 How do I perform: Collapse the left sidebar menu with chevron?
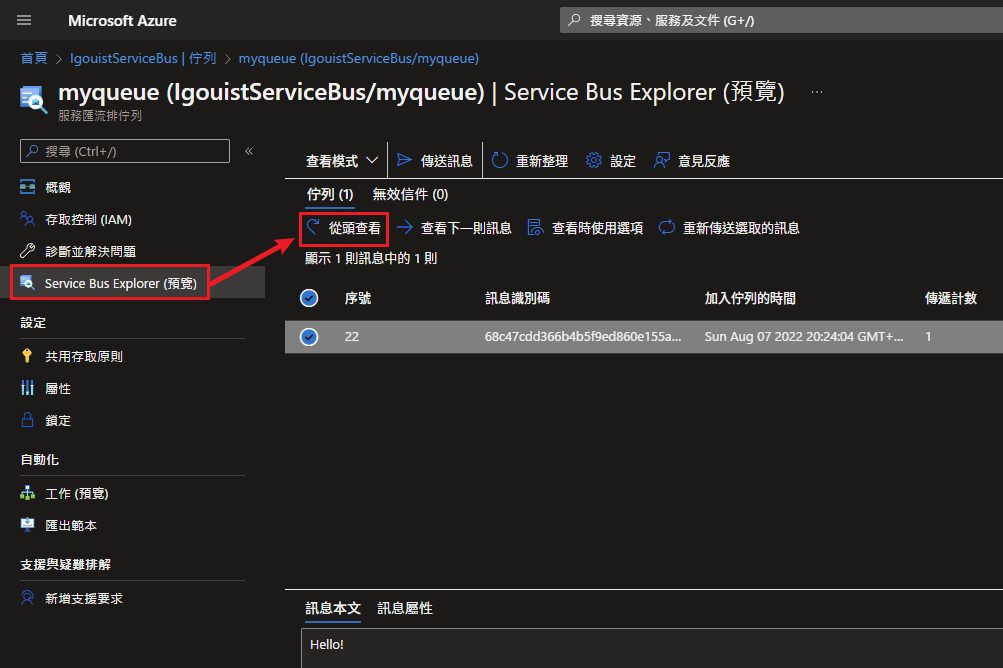point(249,151)
